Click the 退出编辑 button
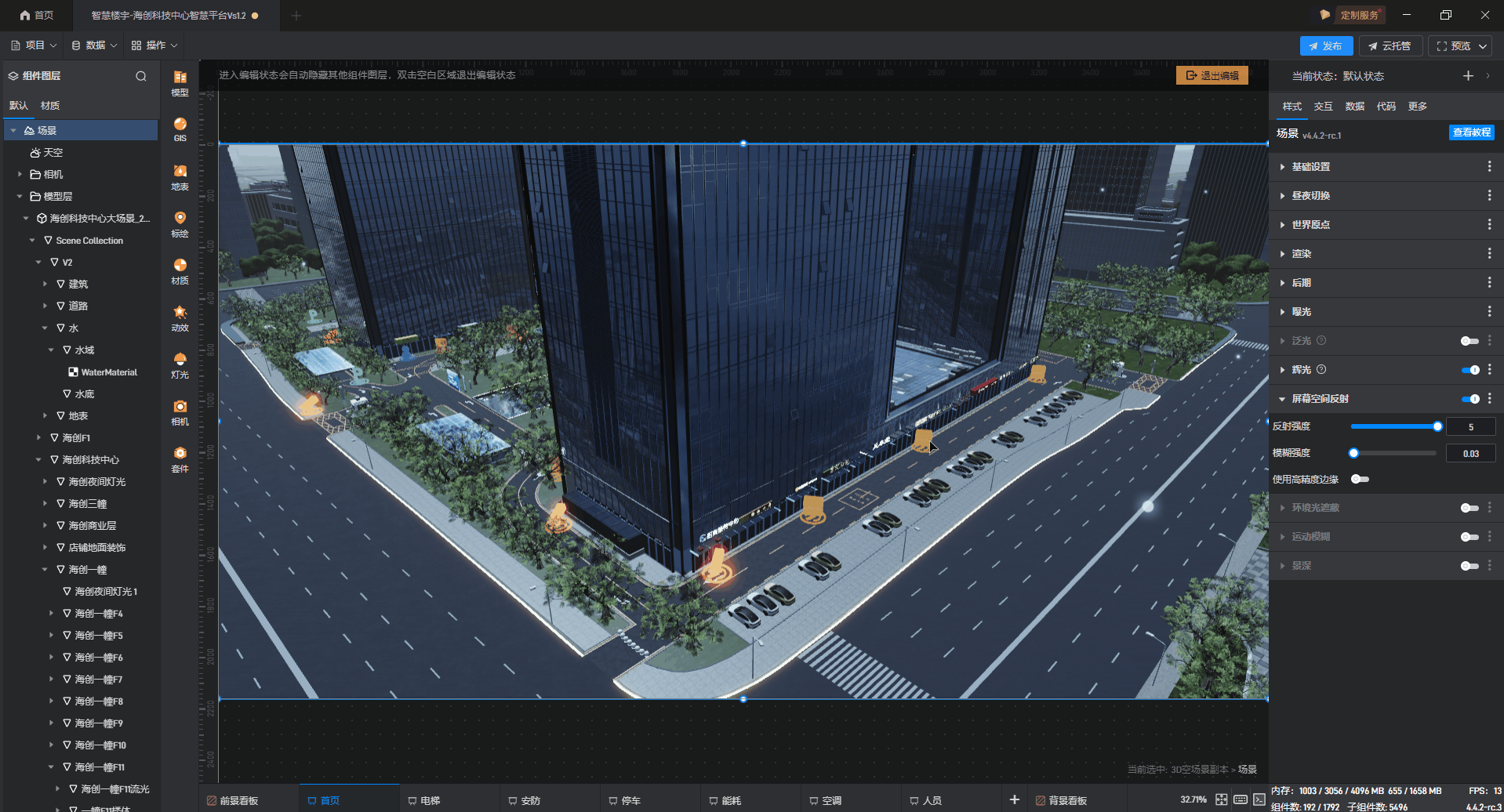Viewport: 1504px width, 812px height. coord(1212,76)
